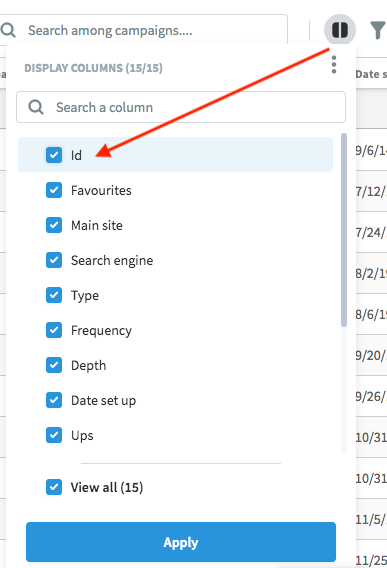The height and width of the screenshot is (568, 387).
Task: Click the Main site label
Action: [97, 225]
